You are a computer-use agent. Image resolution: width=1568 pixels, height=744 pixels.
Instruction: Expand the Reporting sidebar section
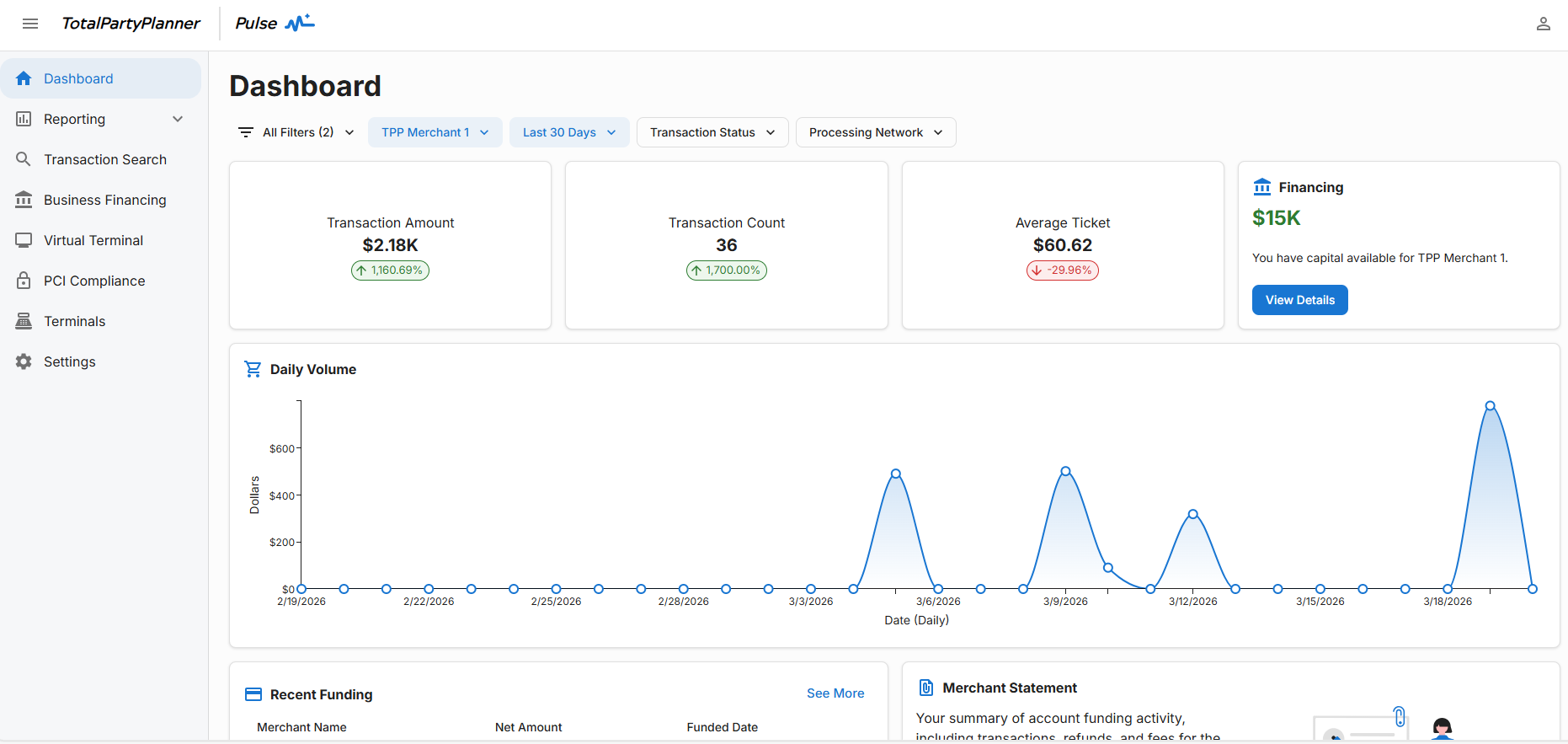100,119
